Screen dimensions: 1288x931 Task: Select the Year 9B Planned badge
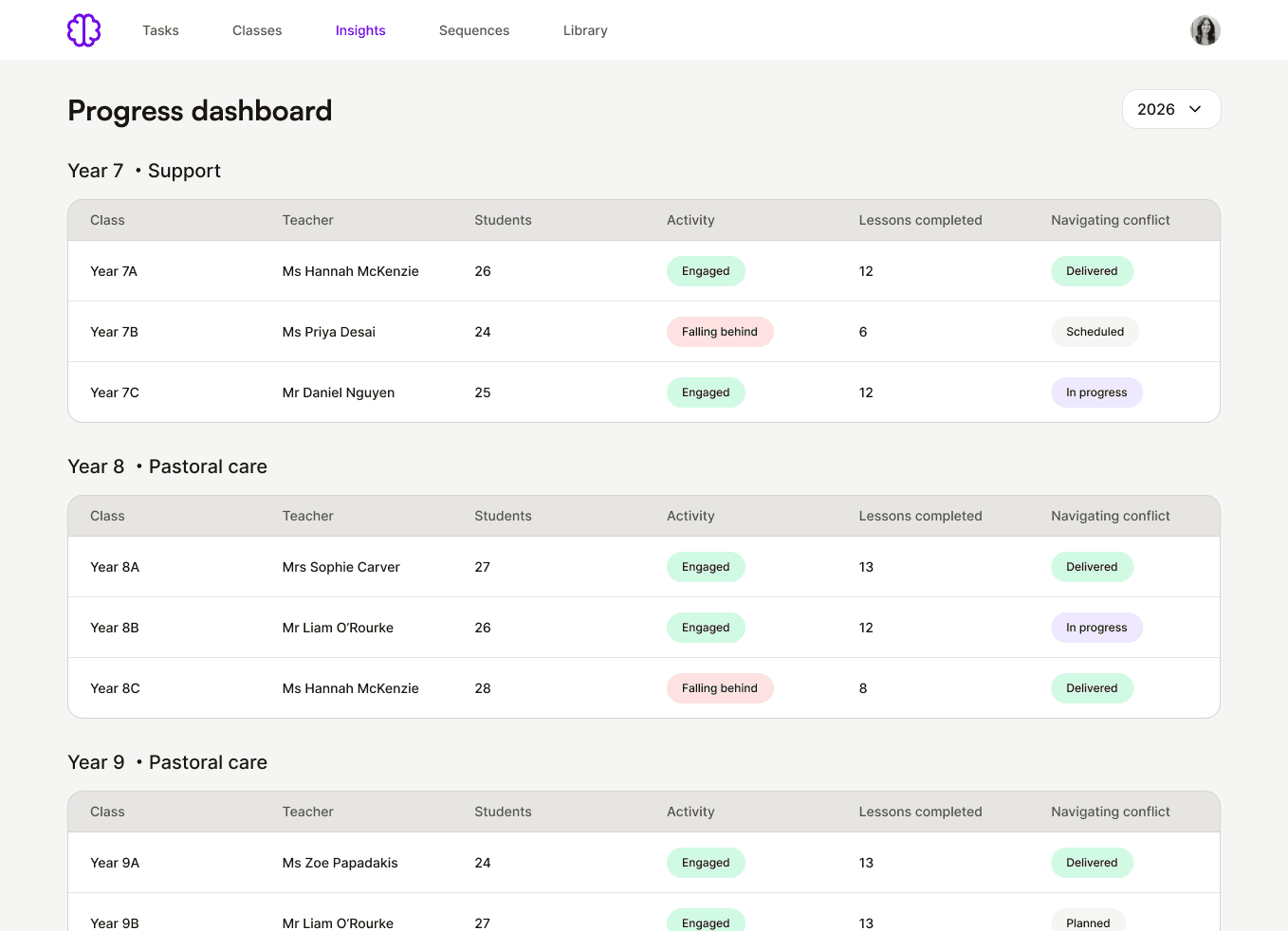tap(1088, 922)
